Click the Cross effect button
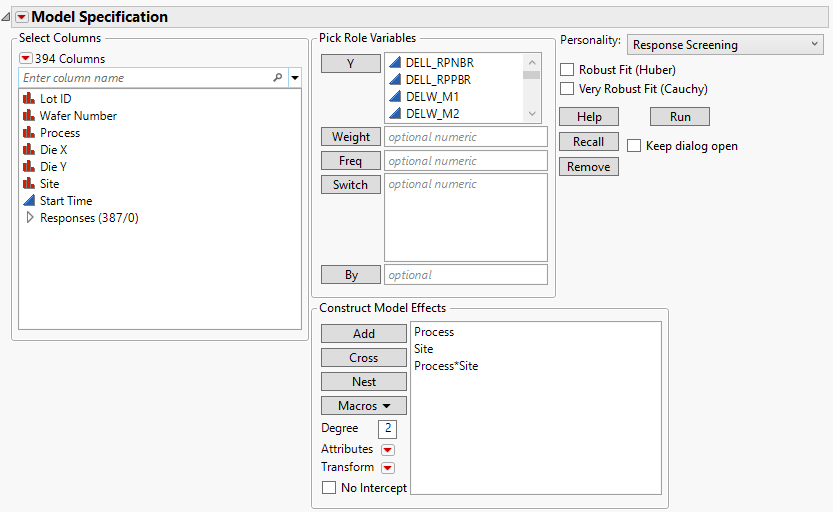 [364, 357]
